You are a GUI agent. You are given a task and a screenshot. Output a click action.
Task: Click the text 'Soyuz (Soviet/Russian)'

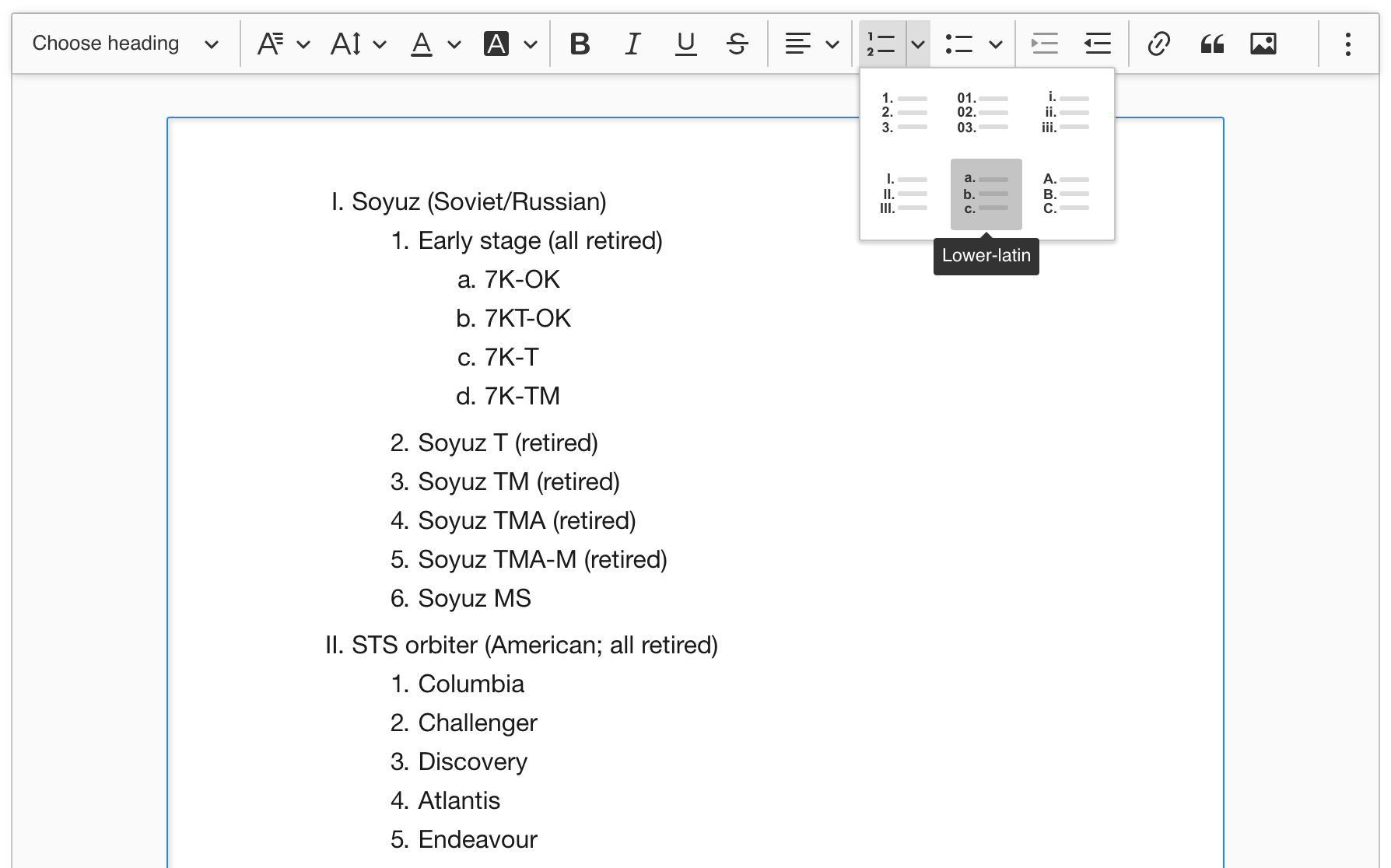click(x=478, y=202)
